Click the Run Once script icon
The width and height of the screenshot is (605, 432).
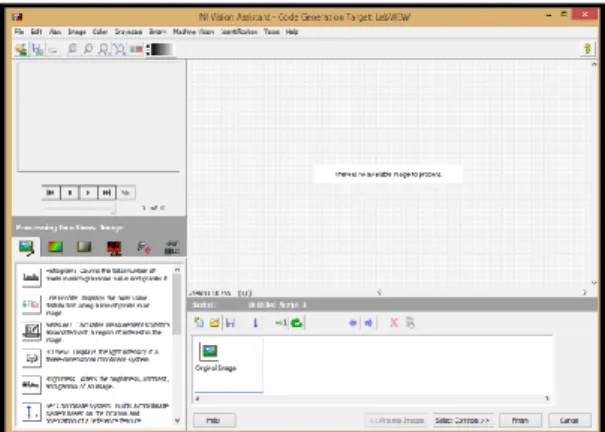tap(281, 322)
